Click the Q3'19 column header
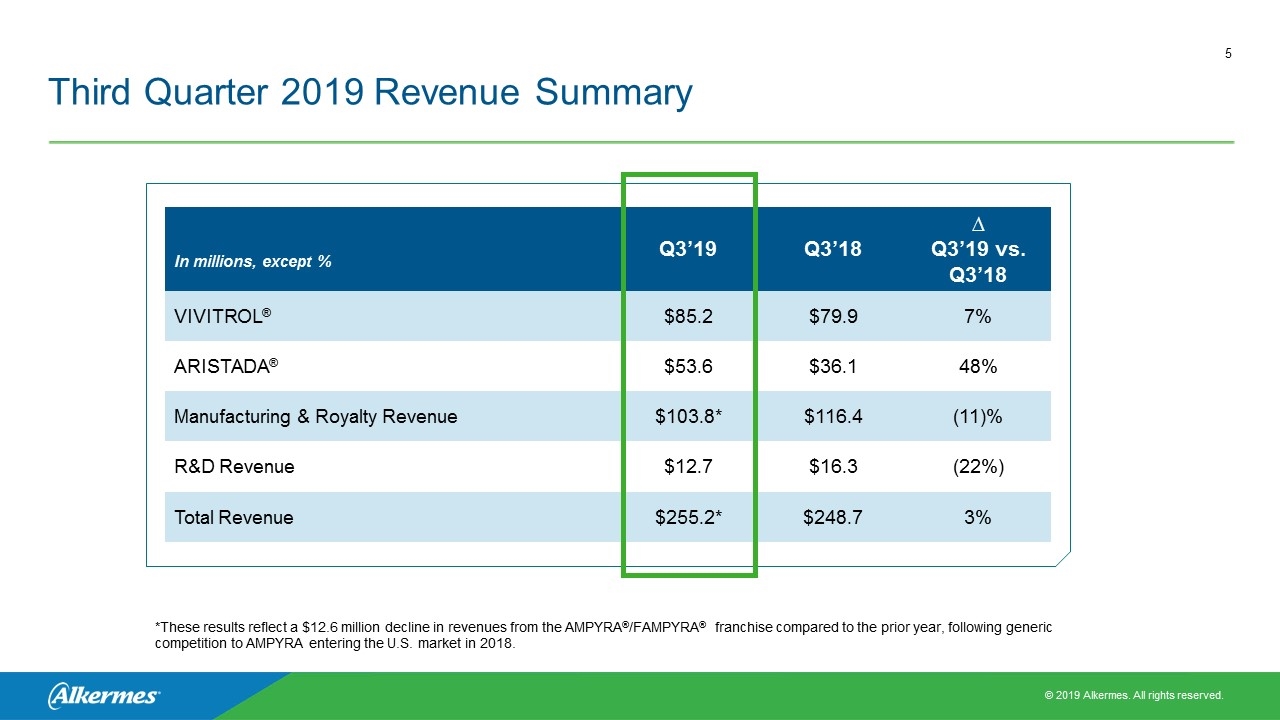Screen dimensions: 1280x720 pyautogui.click(x=688, y=250)
